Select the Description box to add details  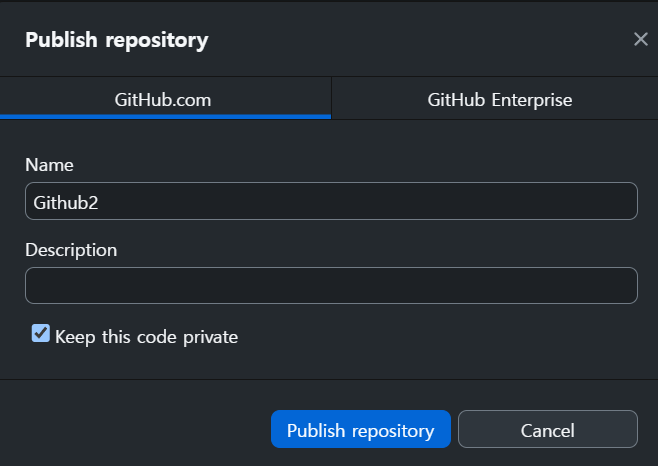click(330, 285)
